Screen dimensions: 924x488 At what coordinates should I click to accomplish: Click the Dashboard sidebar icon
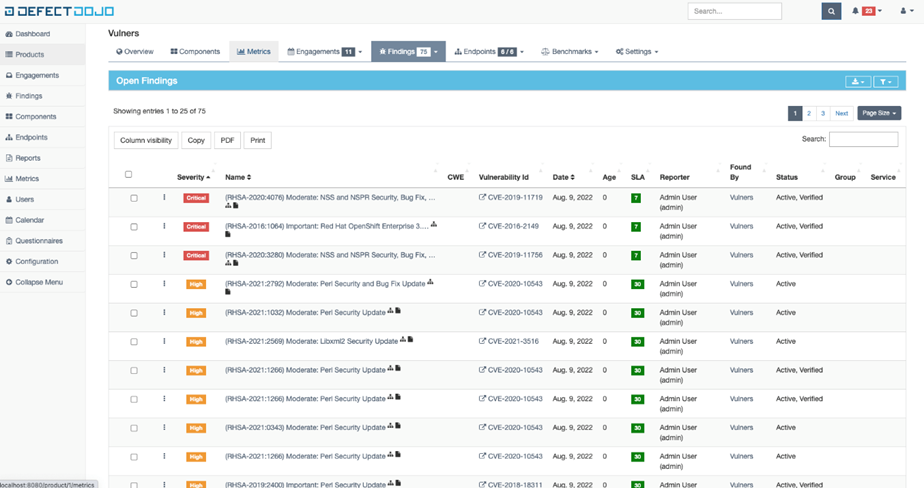(10, 34)
